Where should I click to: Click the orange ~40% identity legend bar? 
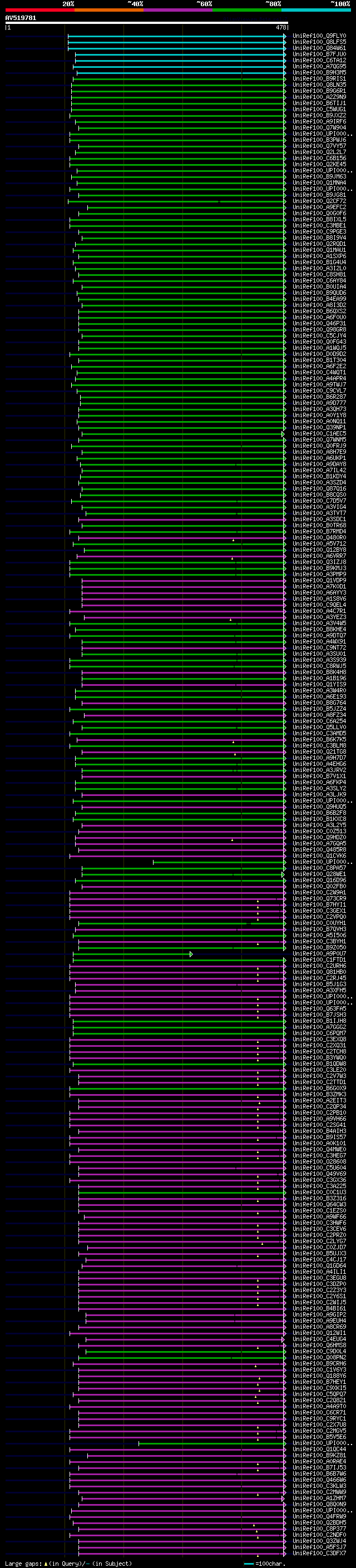click(109, 11)
